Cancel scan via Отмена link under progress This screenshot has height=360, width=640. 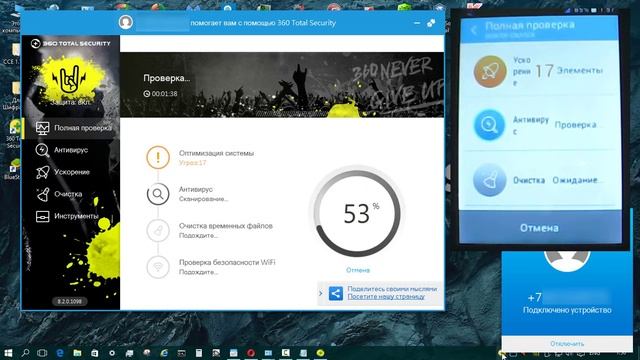tap(358, 270)
